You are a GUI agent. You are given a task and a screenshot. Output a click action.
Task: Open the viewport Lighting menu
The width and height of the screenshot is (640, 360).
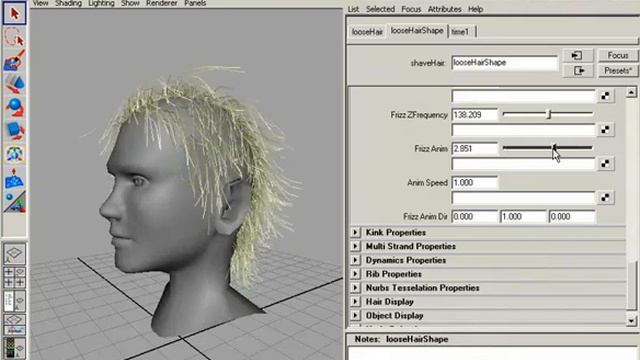(101, 3)
